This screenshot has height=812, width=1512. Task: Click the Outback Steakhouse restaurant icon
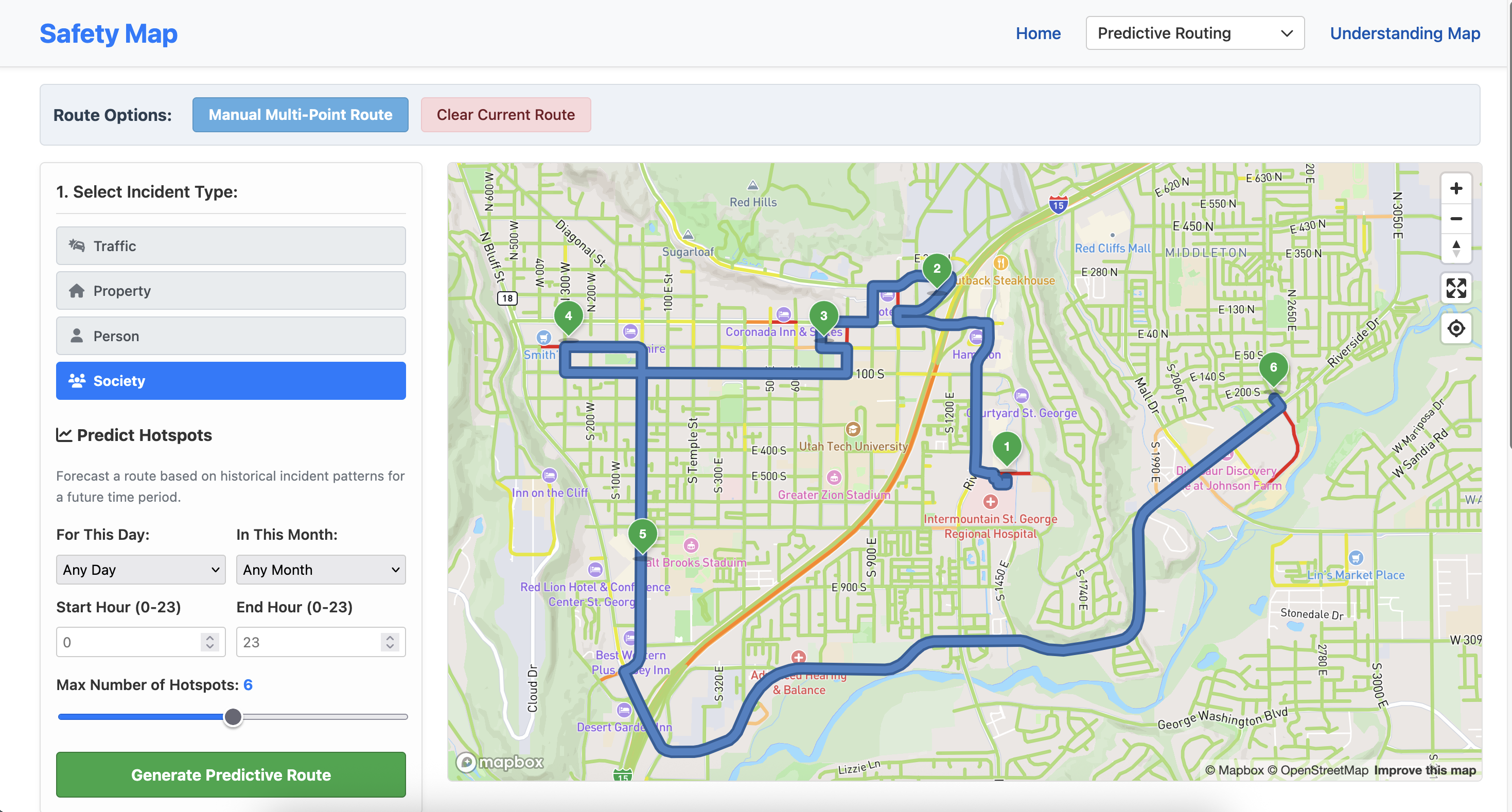point(1001,262)
